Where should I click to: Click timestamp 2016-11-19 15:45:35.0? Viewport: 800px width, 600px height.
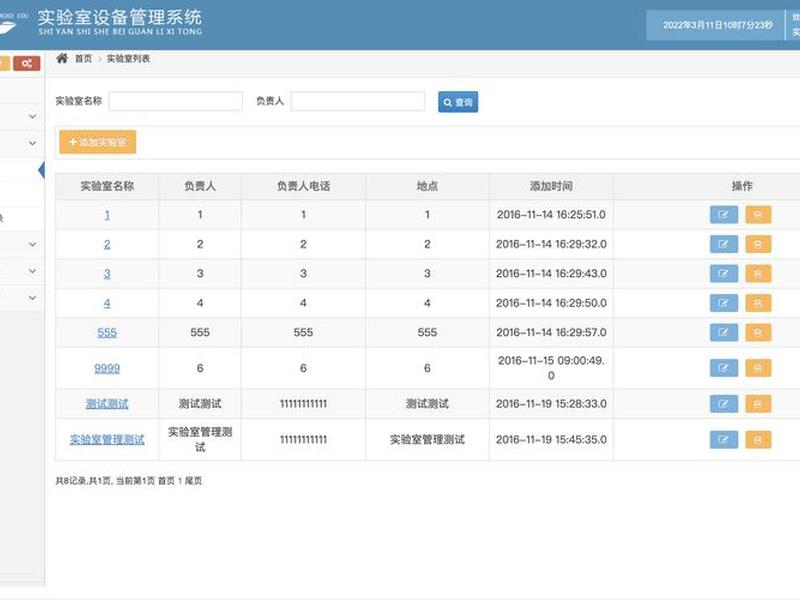(x=551, y=440)
